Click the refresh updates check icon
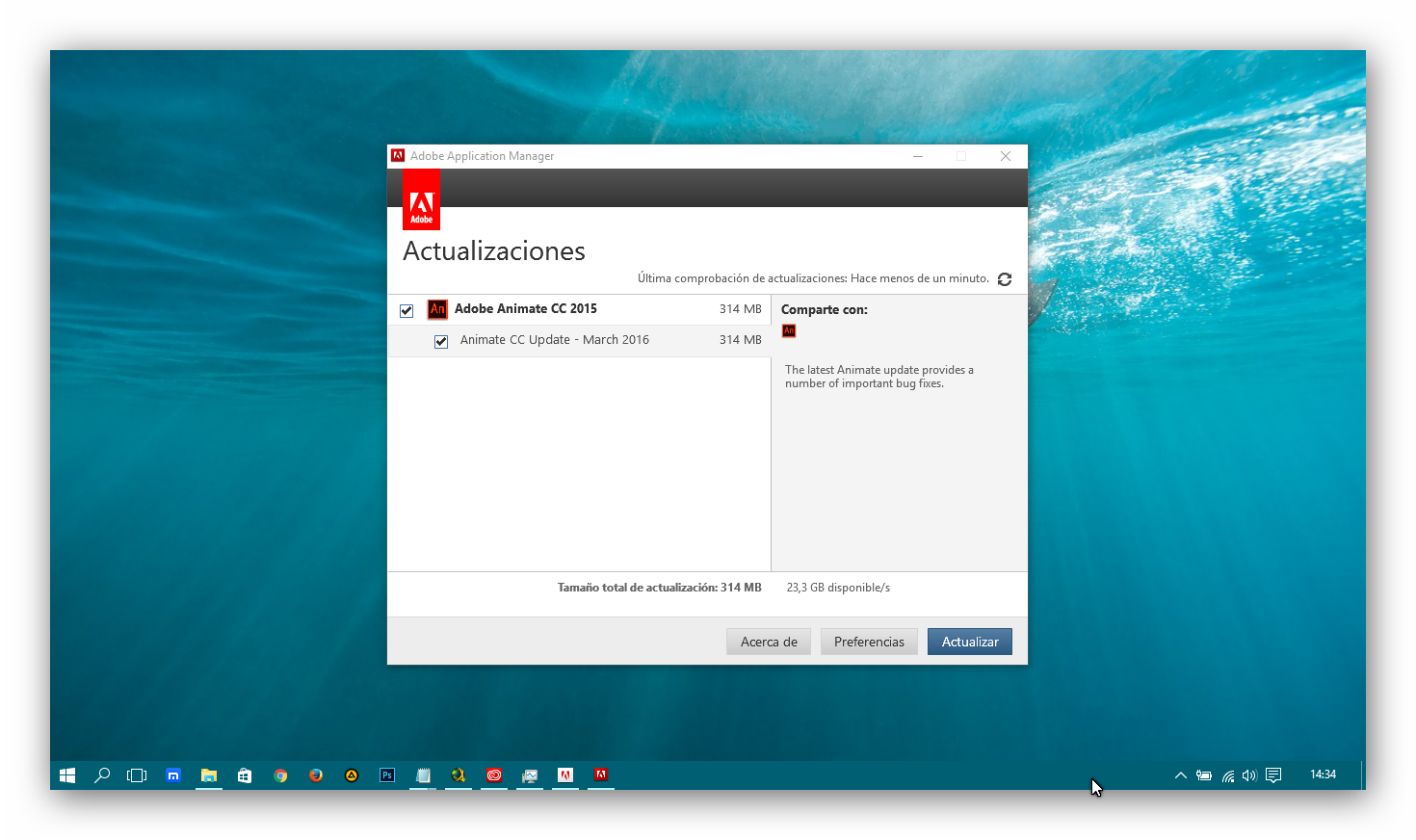 tap(1005, 279)
